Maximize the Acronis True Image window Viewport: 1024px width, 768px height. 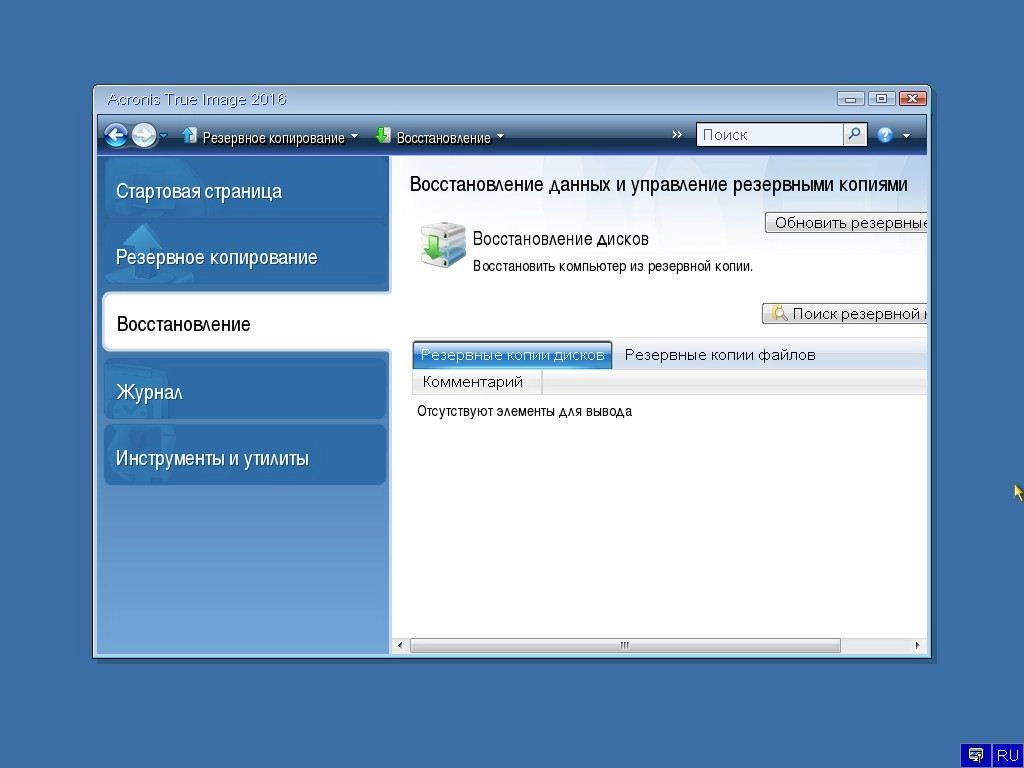point(881,99)
